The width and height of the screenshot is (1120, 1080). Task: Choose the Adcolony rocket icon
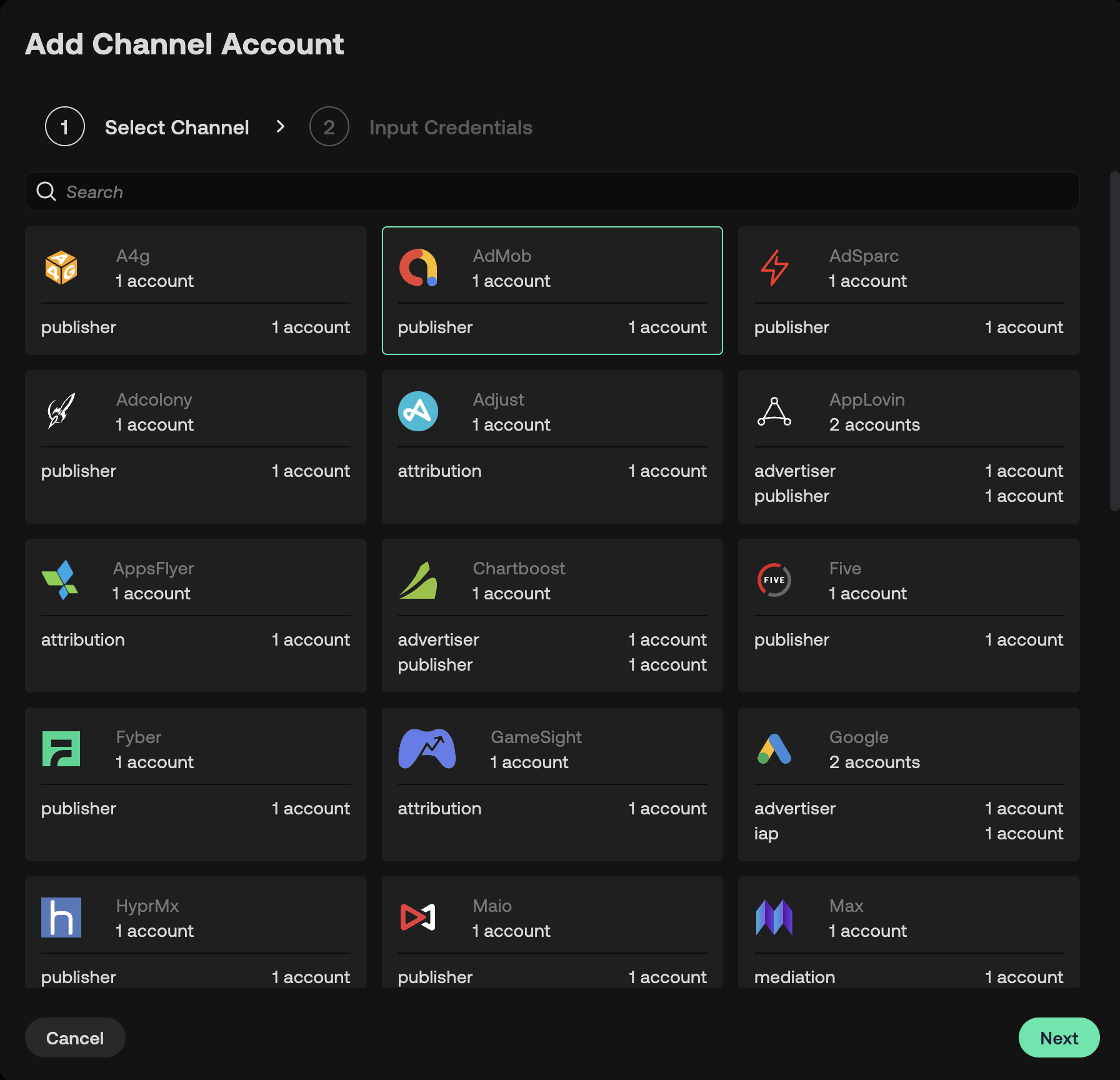(x=61, y=411)
